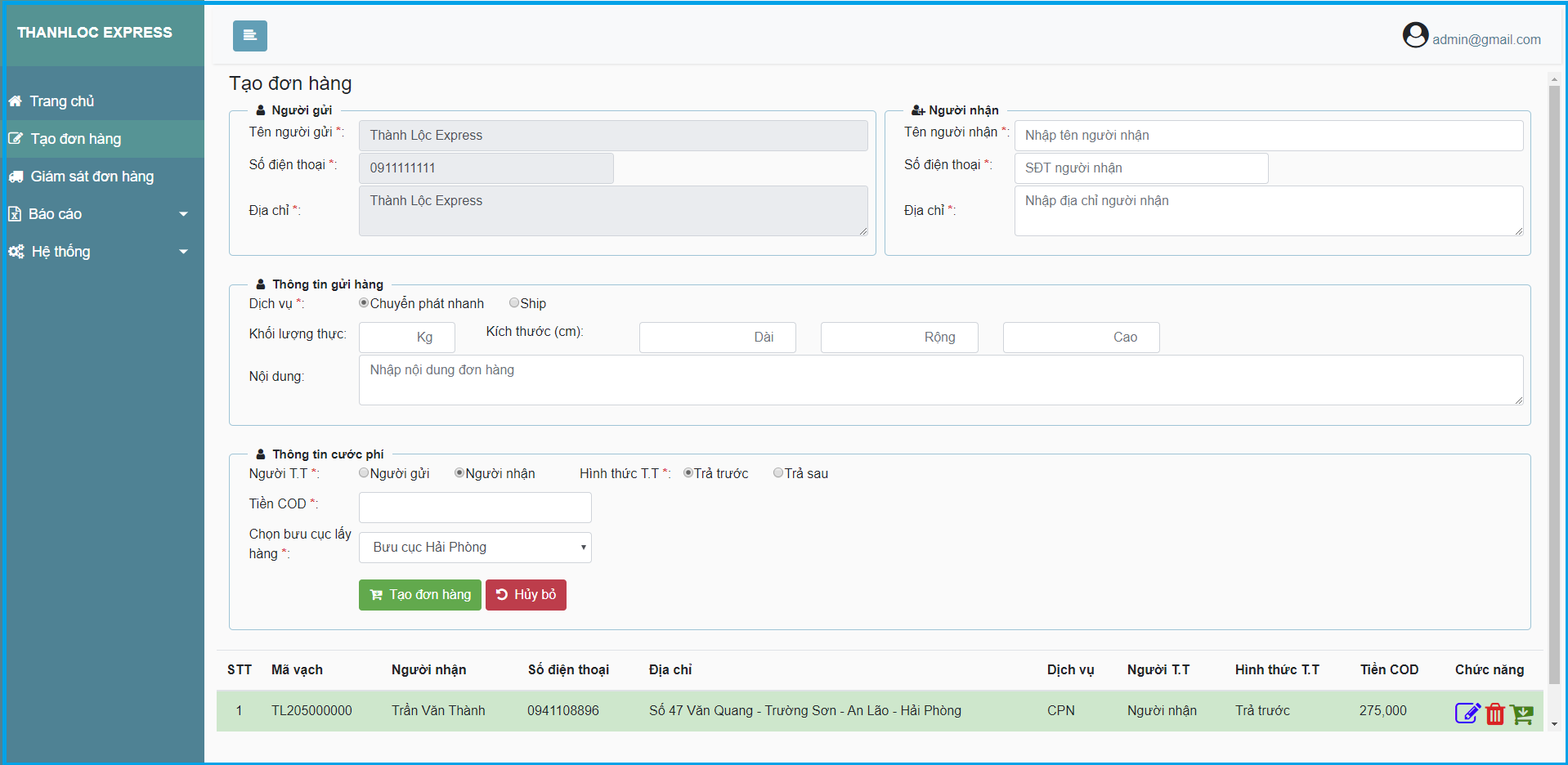This screenshot has width=1568, height=765.
Task: Click the report file icon beside Báo cáo
Action: 15,214
